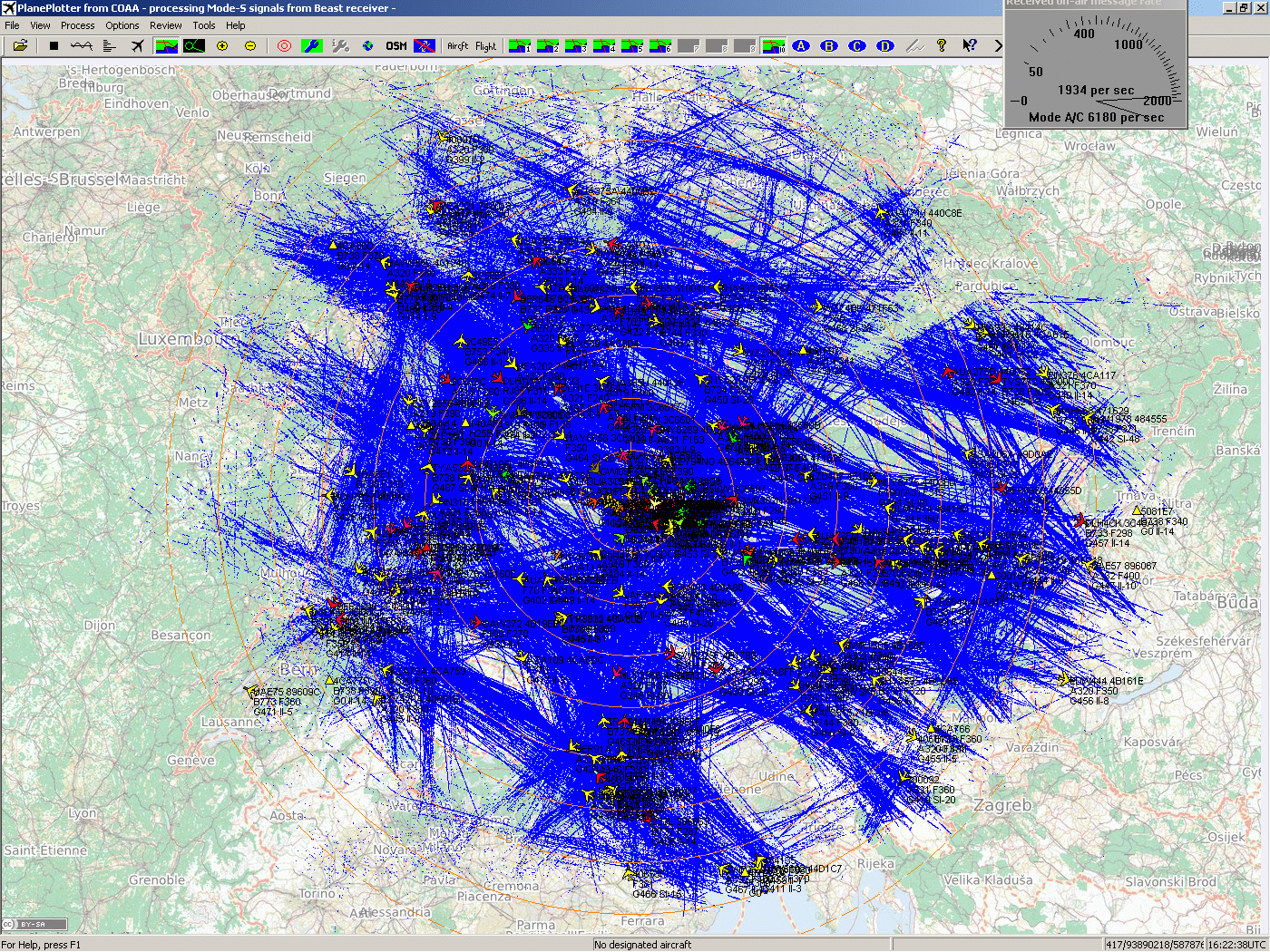Activate context help arrow-question icon
Image resolution: width=1270 pixels, height=952 pixels.
(970, 45)
